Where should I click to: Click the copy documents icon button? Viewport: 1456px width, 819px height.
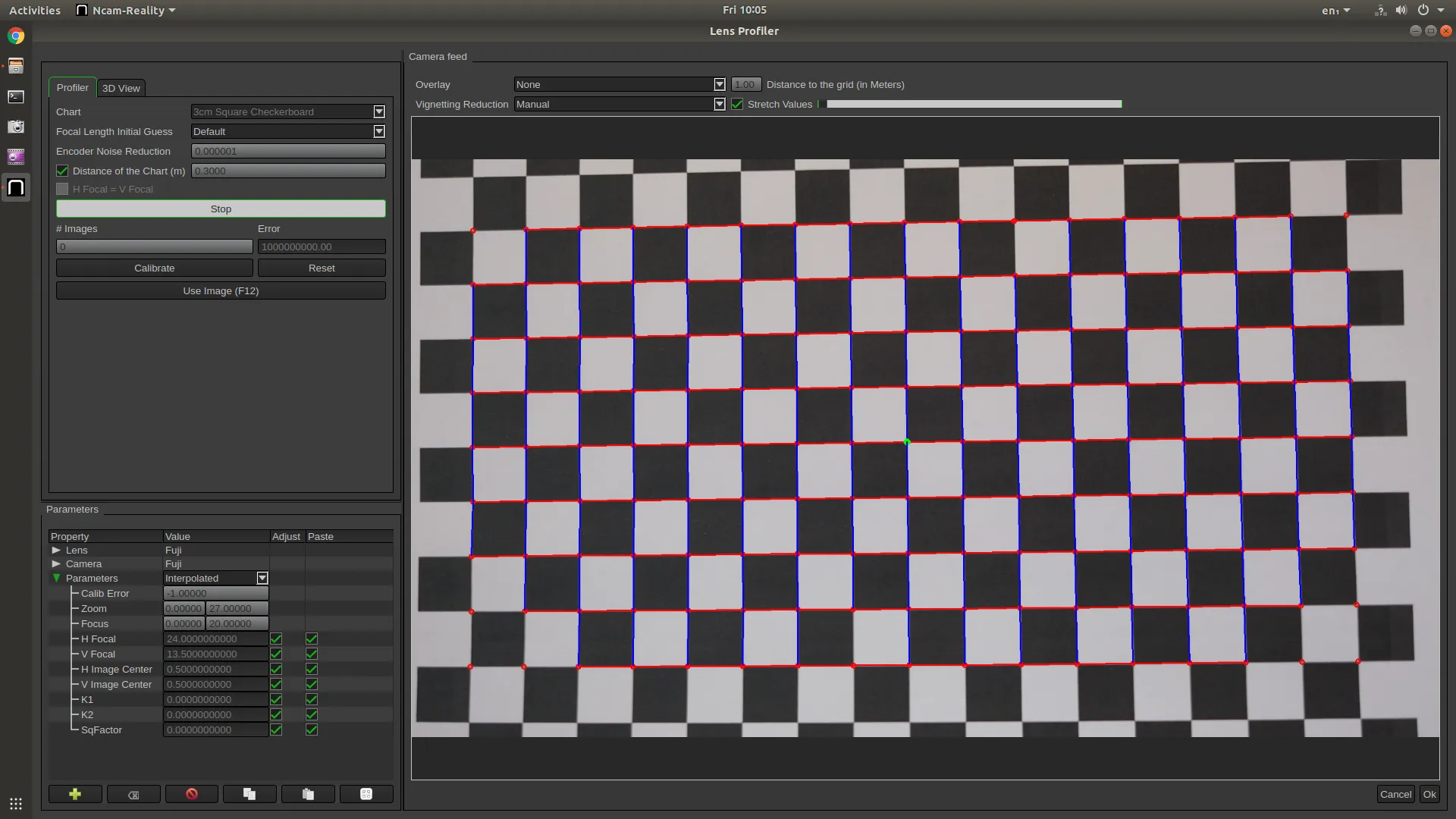pos(249,794)
